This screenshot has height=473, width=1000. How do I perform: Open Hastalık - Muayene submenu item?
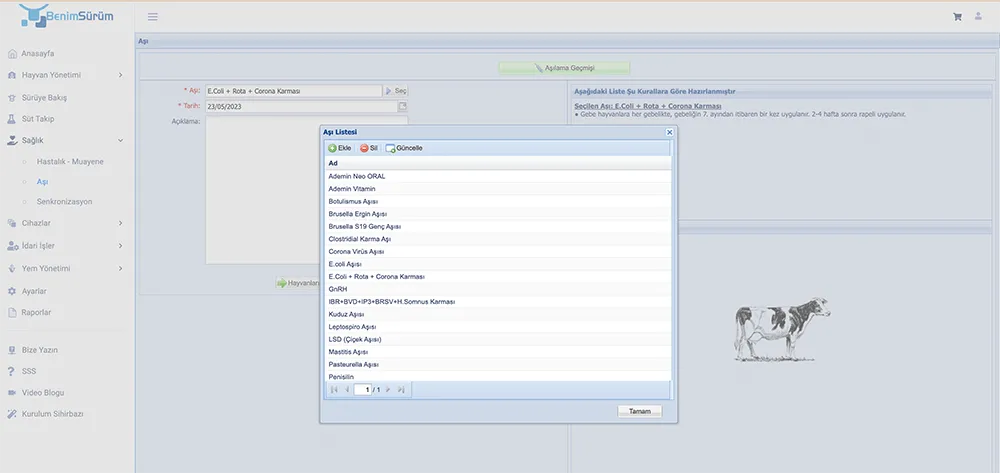pyautogui.click(x=70, y=161)
